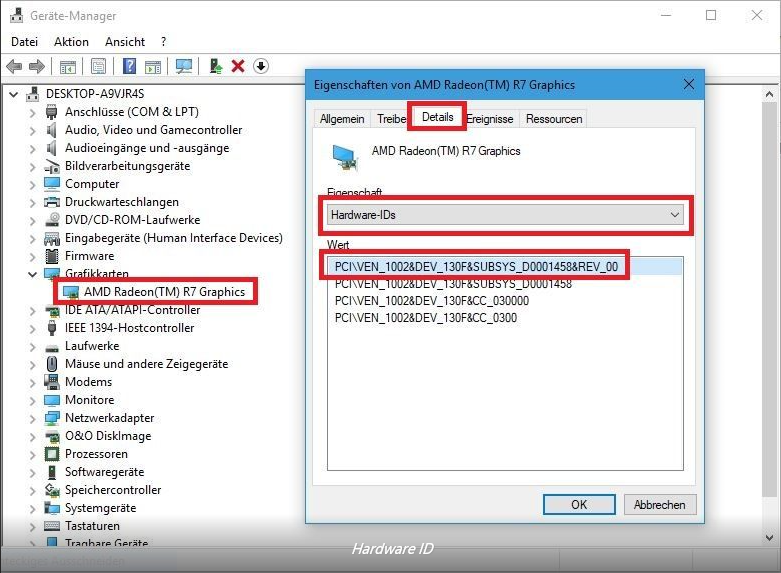The width and height of the screenshot is (781, 573).
Task: Open the Ansicht menu
Action: (x=125, y=41)
